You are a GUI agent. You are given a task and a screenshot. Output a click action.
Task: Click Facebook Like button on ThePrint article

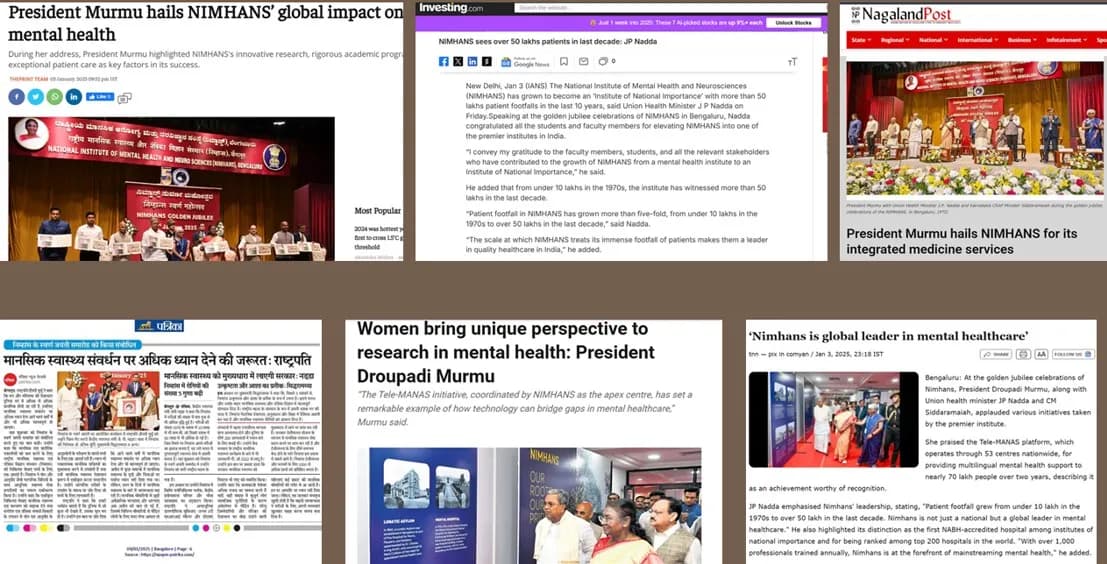(x=100, y=97)
